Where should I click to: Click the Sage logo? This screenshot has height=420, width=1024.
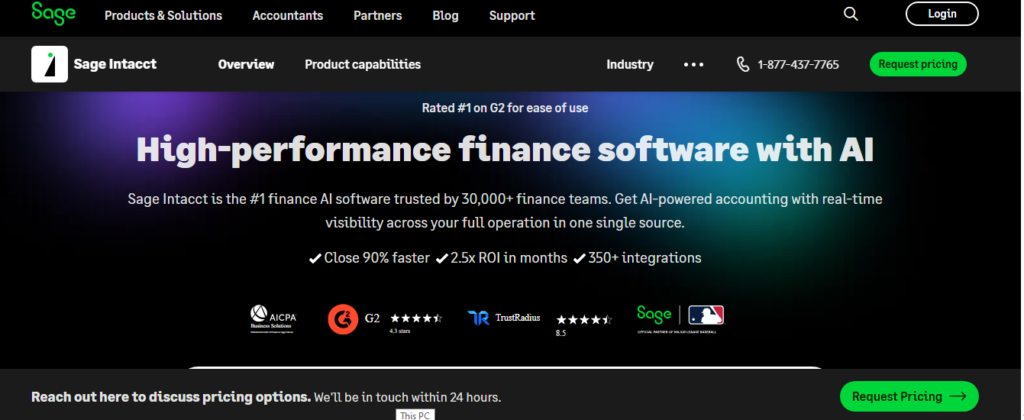tap(54, 13)
